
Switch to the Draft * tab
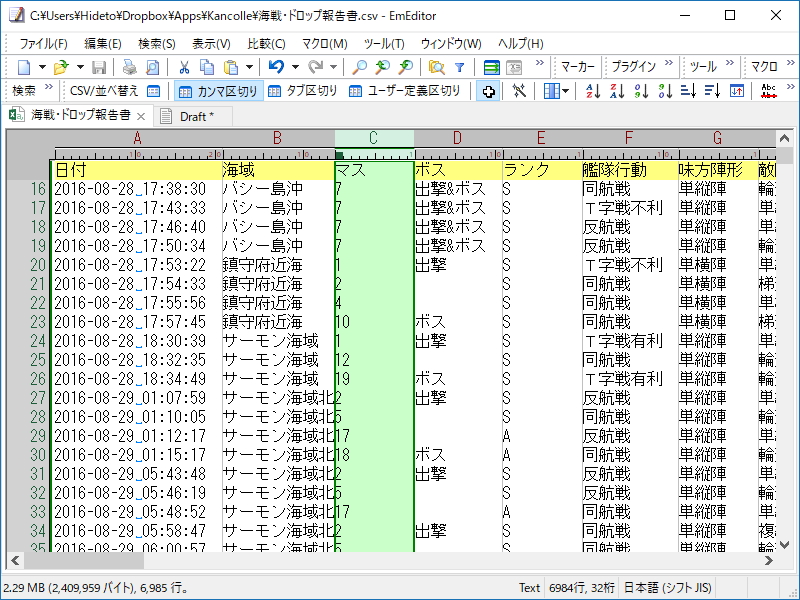coord(193,116)
